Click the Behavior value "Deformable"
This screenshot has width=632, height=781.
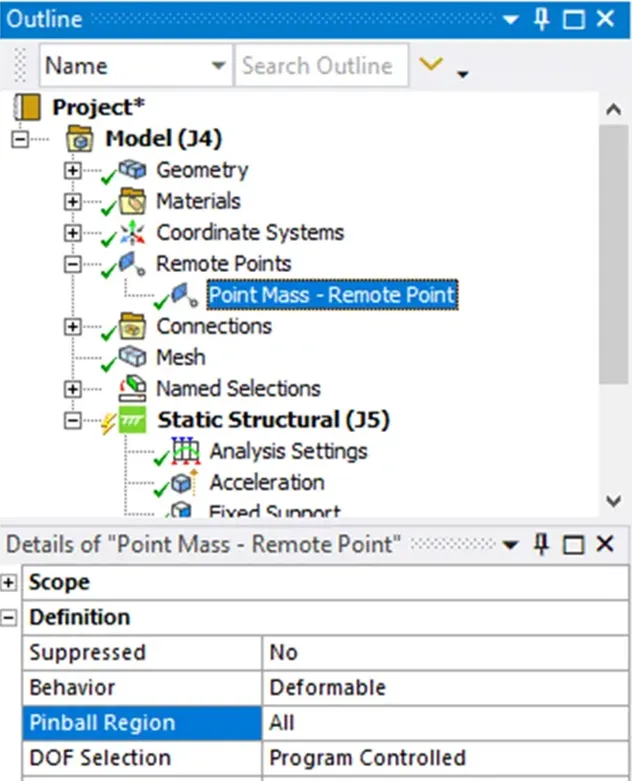click(445, 688)
